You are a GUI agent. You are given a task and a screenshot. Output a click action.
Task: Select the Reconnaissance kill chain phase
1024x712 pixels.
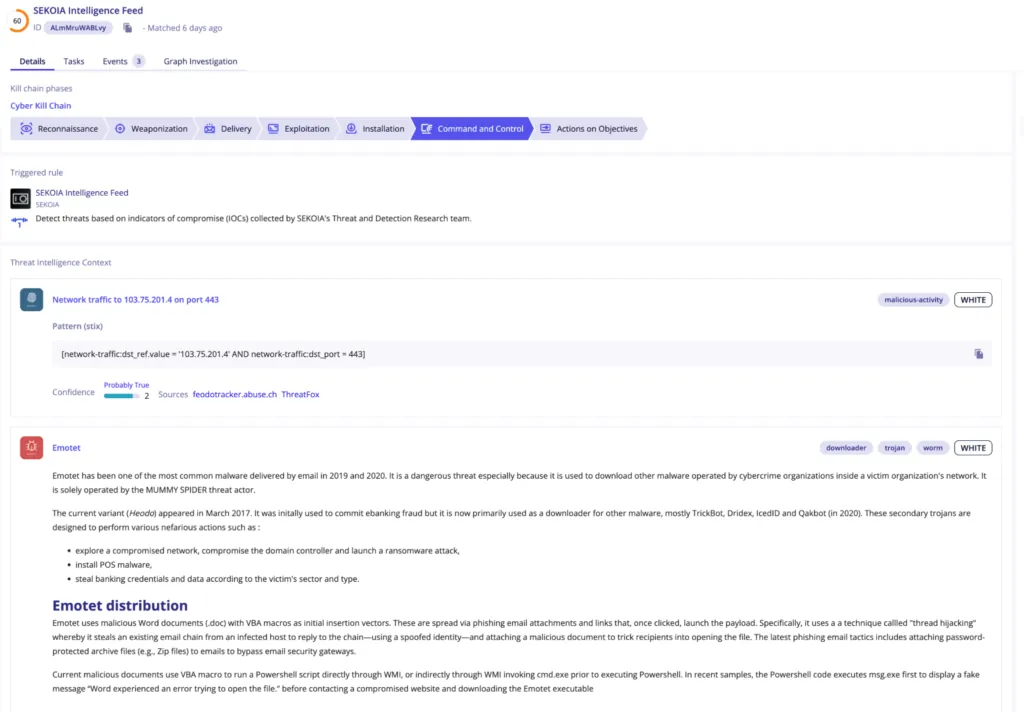[59, 129]
